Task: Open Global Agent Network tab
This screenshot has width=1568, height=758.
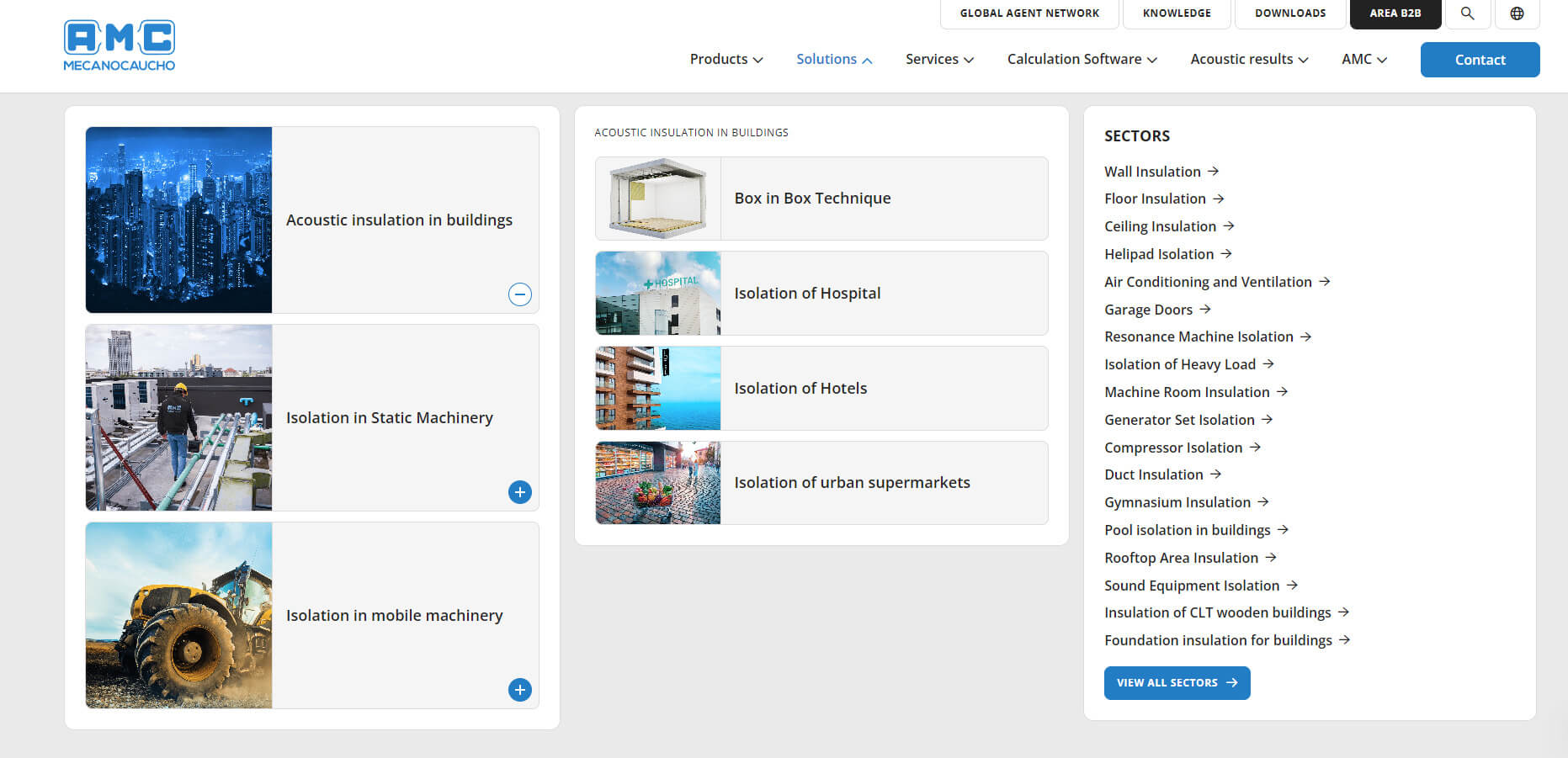Action: tap(1029, 13)
